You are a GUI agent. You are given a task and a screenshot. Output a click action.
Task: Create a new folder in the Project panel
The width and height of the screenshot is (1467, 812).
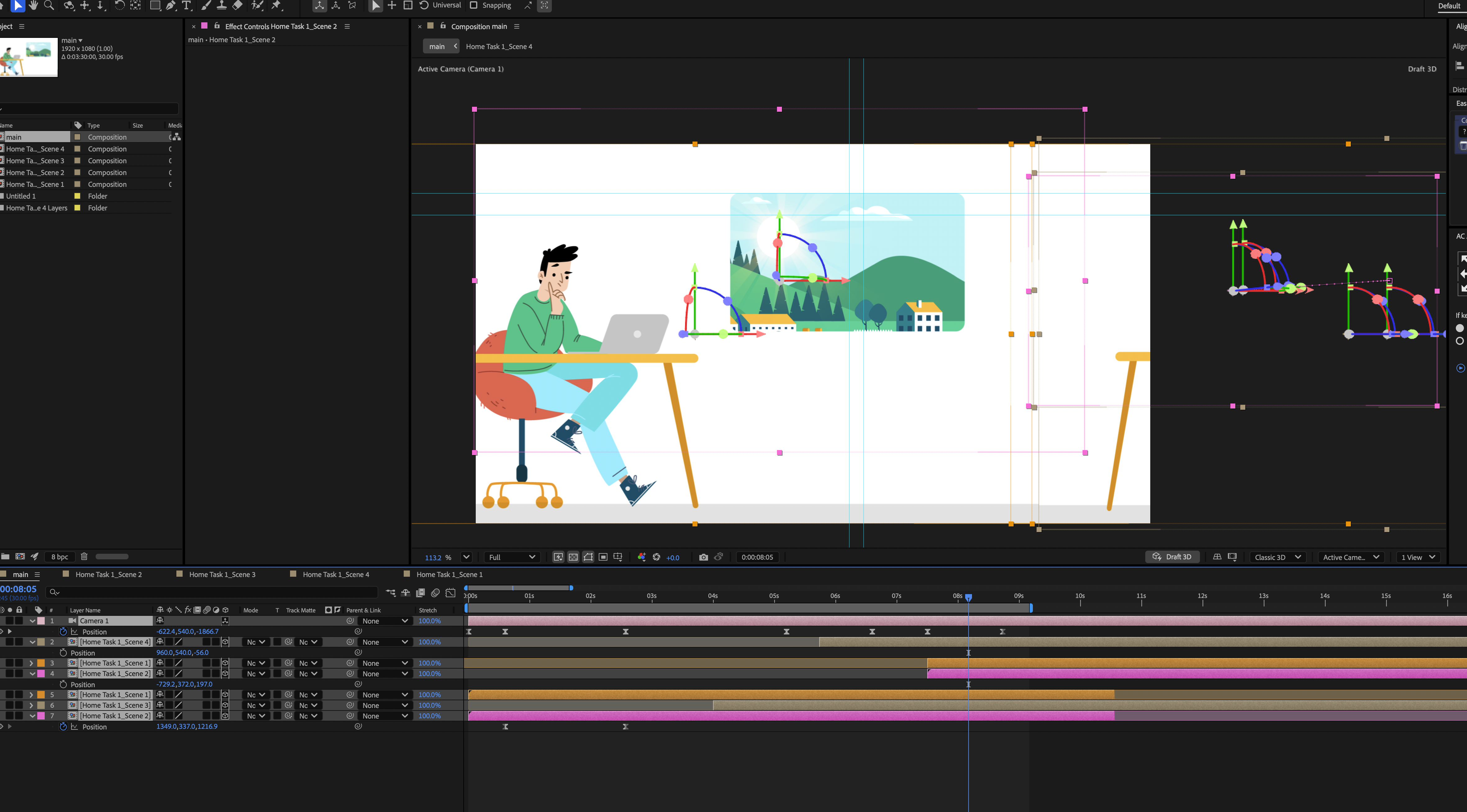point(5,557)
